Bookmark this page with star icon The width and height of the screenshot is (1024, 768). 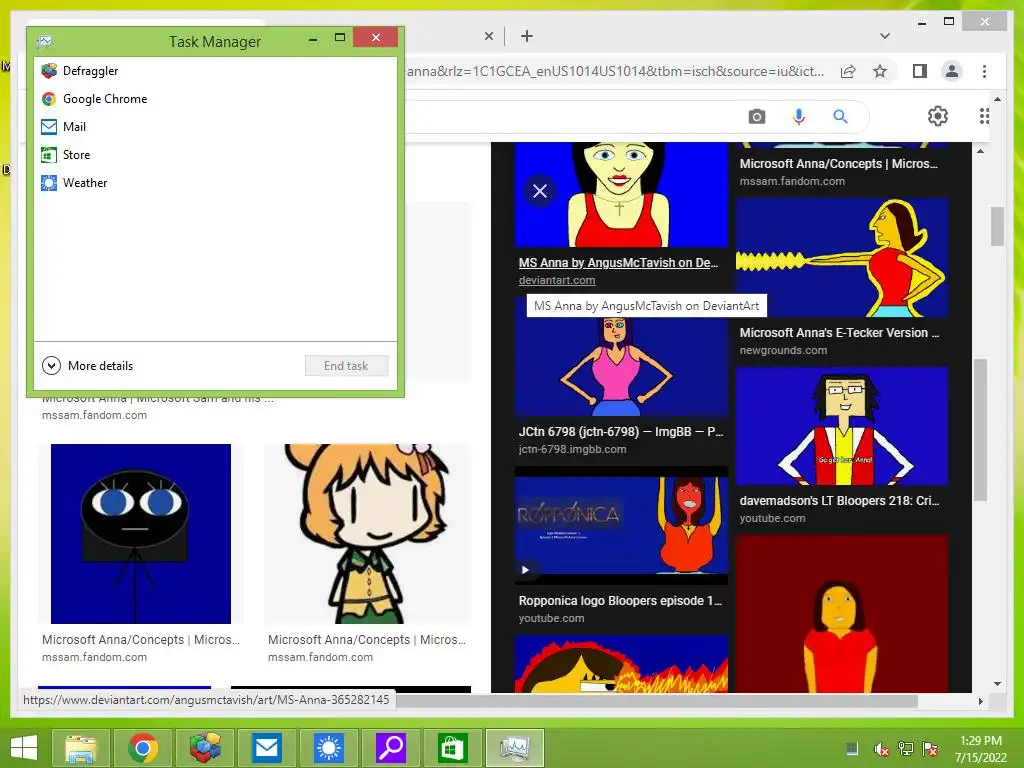tap(880, 71)
